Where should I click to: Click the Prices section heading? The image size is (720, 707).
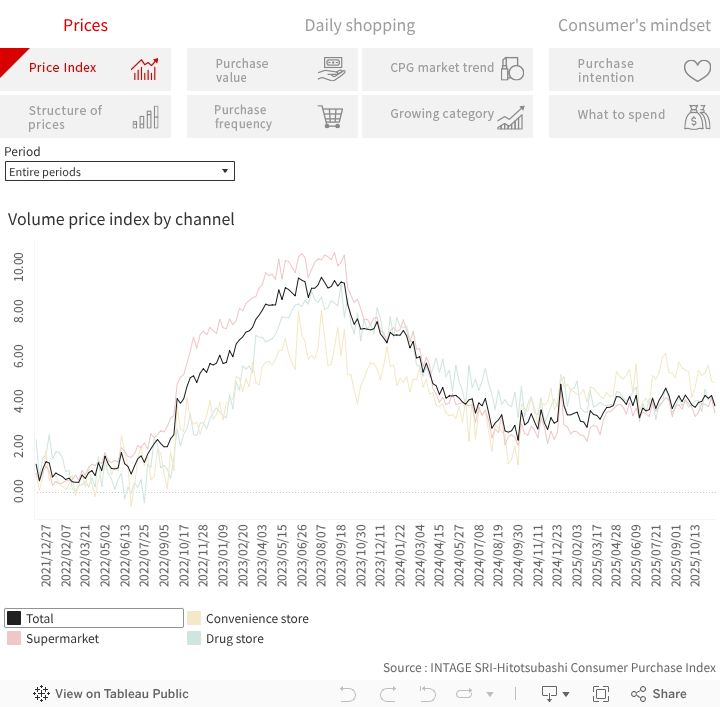[85, 25]
